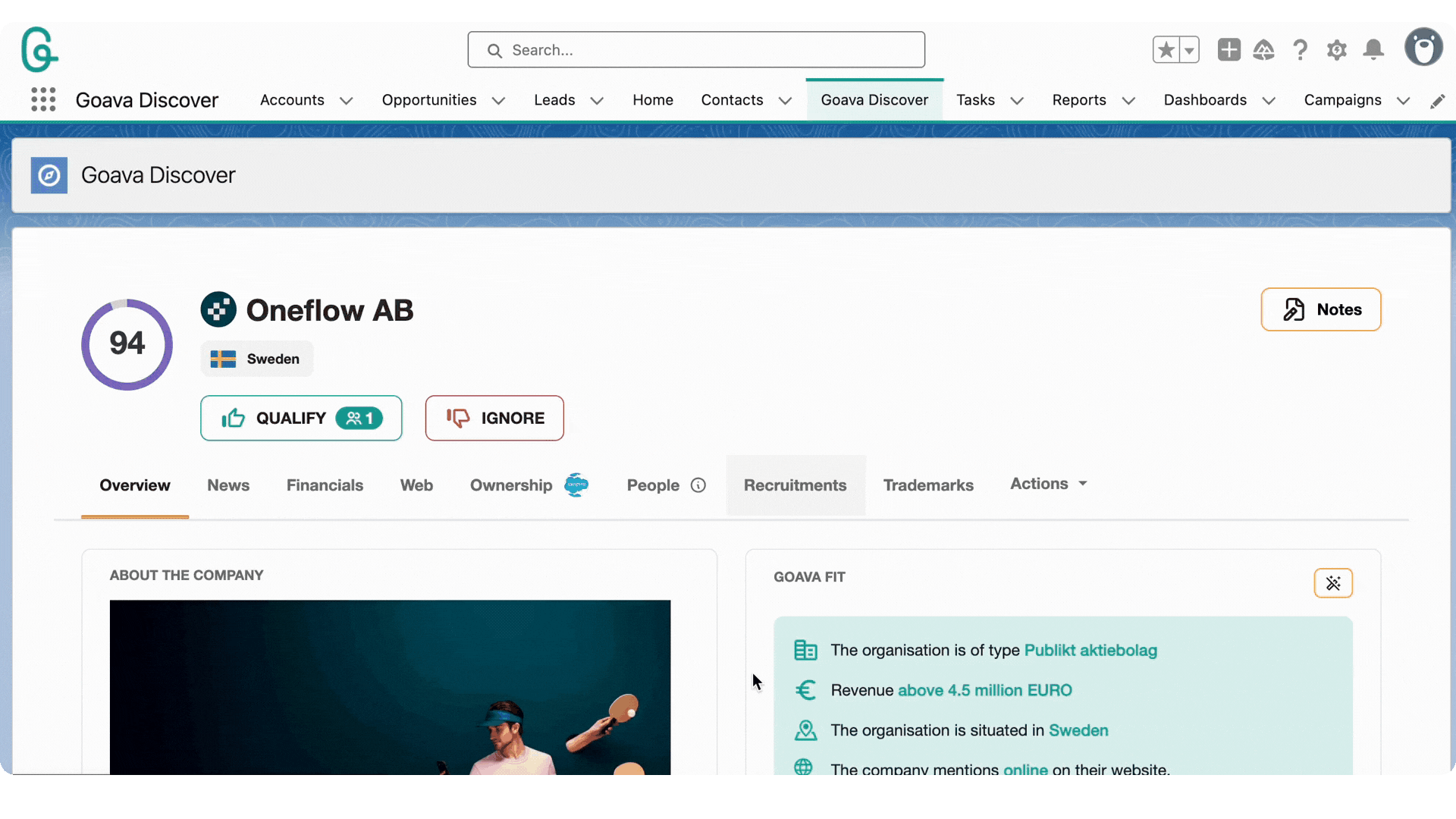Switch to the News tab

tap(228, 485)
